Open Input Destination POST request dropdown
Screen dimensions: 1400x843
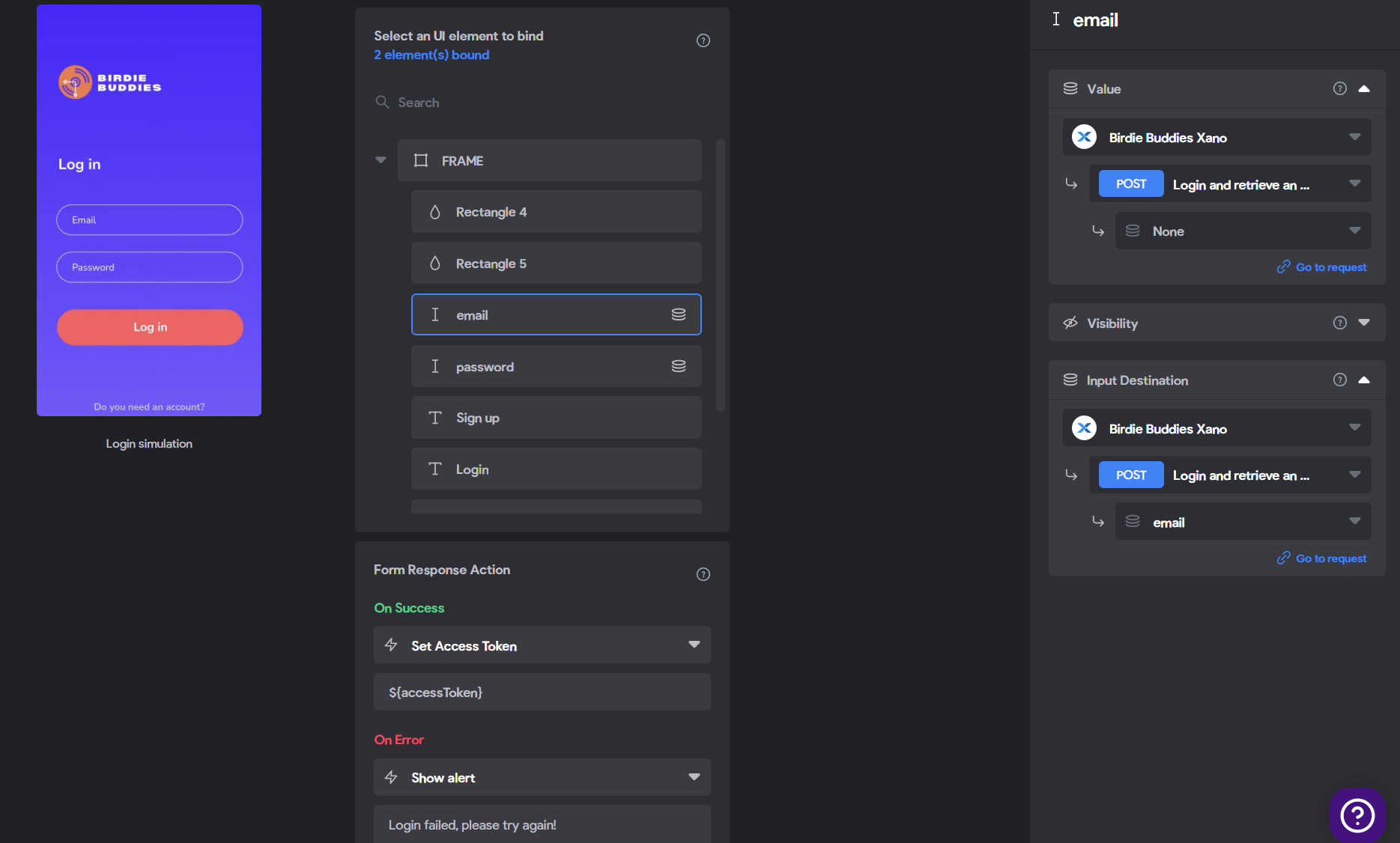pos(1230,475)
